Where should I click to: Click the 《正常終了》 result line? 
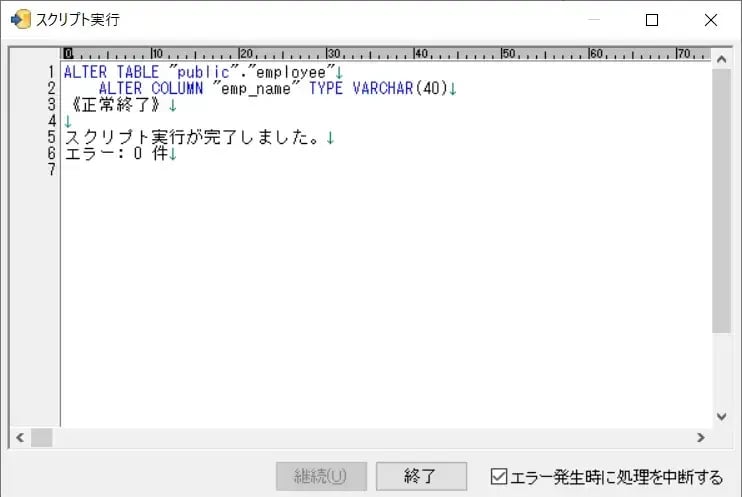[x=113, y=105]
